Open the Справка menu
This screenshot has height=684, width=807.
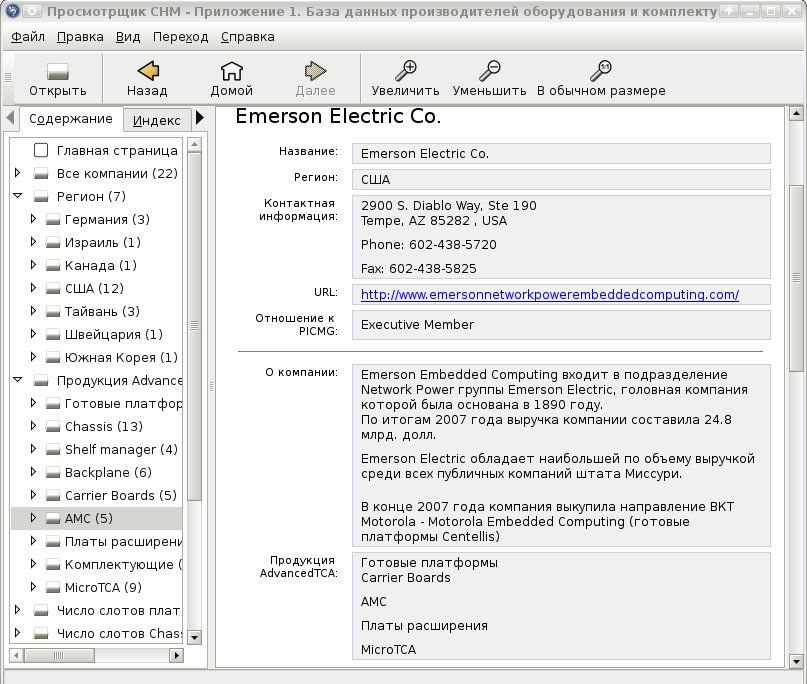pyautogui.click(x=248, y=37)
